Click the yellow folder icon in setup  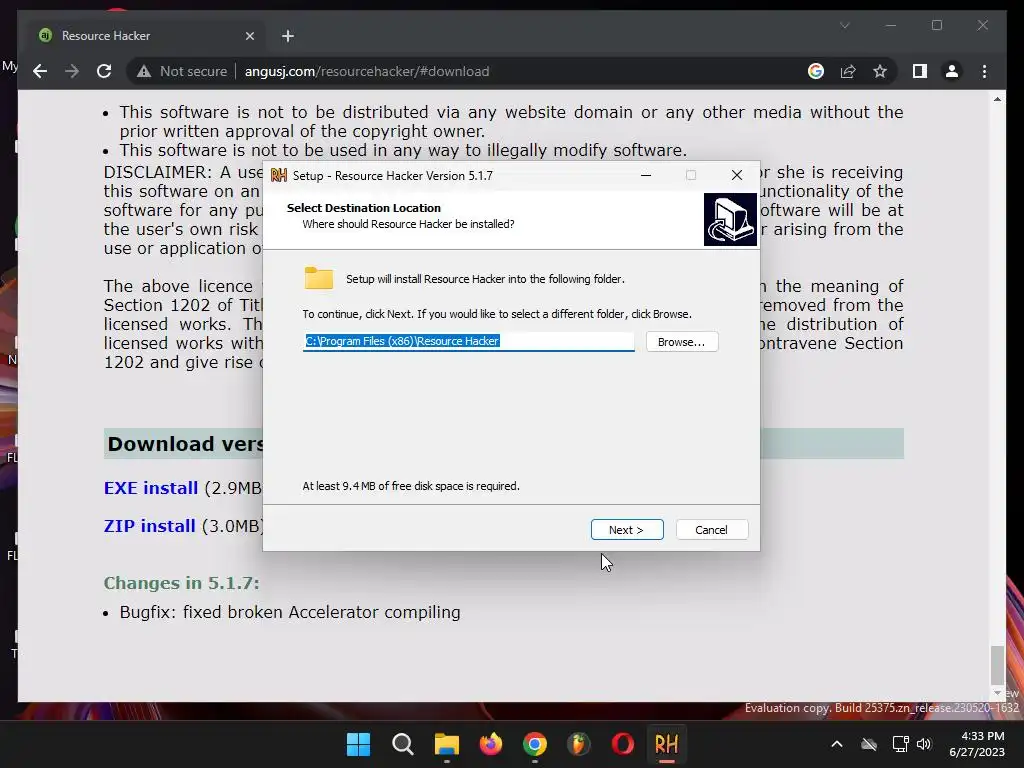click(x=319, y=278)
